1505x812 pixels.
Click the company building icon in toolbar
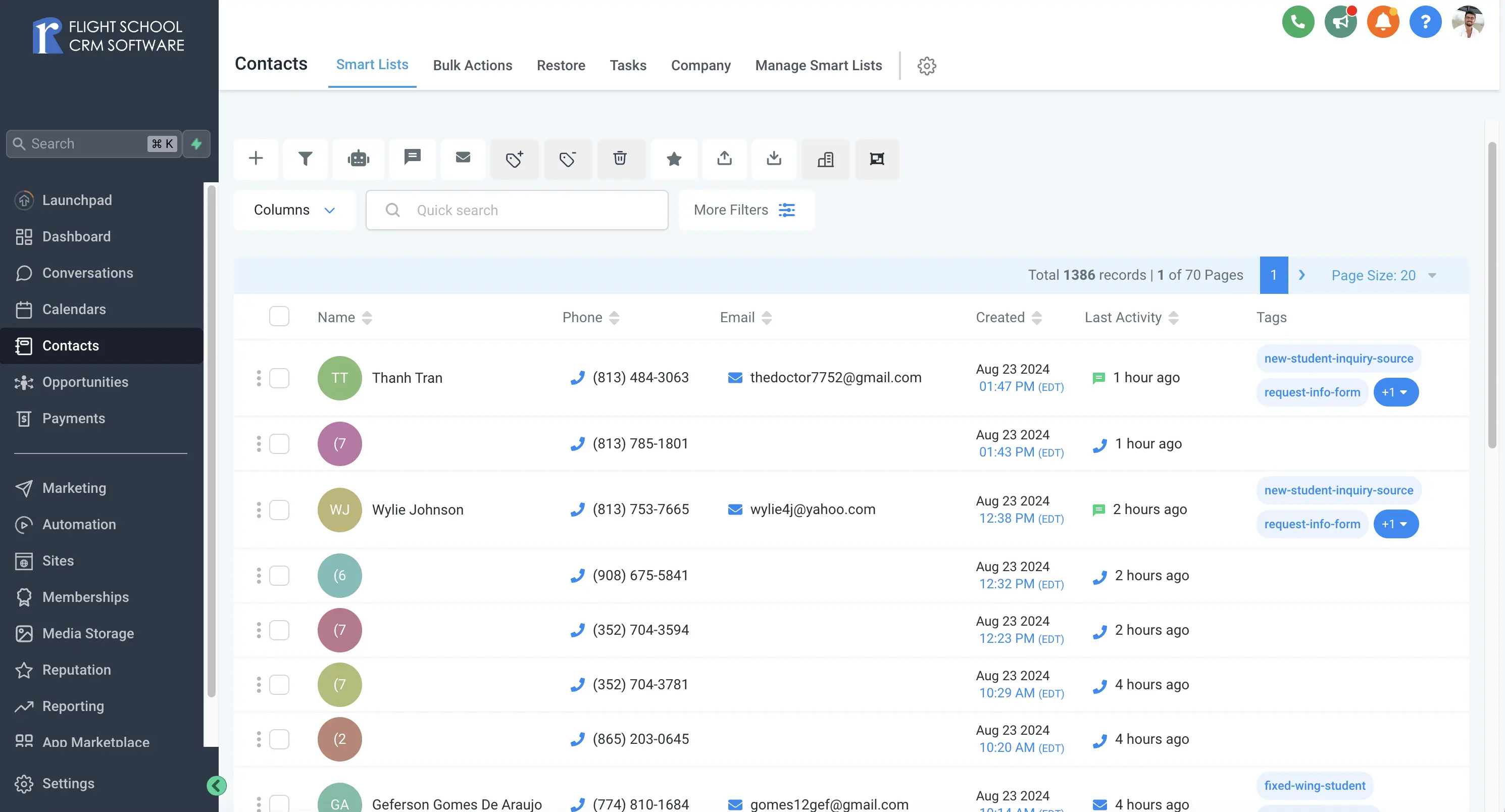coord(825,159)
